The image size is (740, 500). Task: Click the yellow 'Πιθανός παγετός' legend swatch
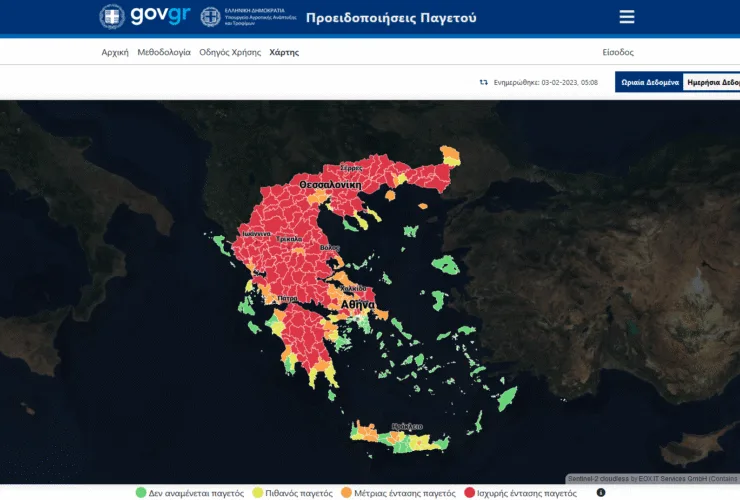pos(257,493)
